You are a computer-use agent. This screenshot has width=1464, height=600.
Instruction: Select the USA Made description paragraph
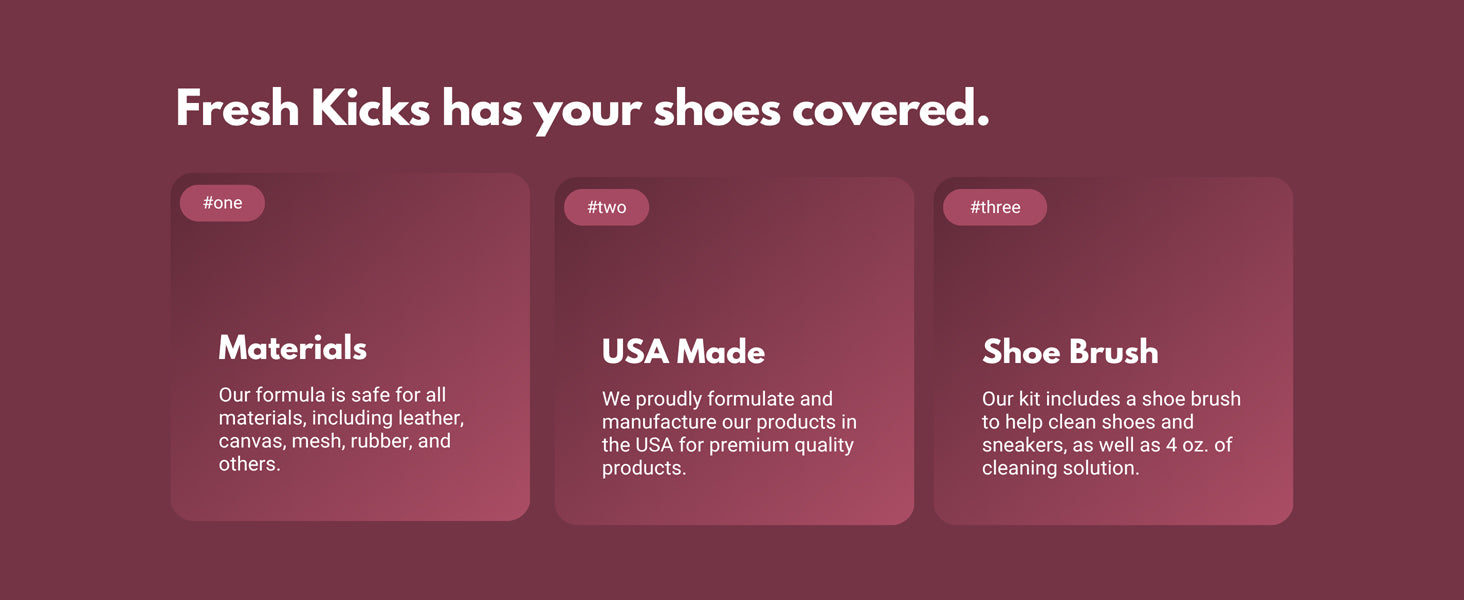(x=729, y=433)
